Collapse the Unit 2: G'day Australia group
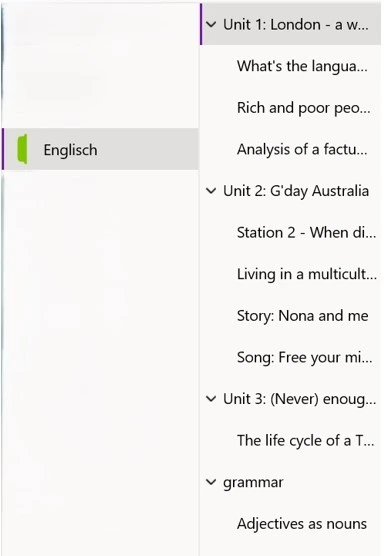This screenshot has width=384, height=556. 211,191
